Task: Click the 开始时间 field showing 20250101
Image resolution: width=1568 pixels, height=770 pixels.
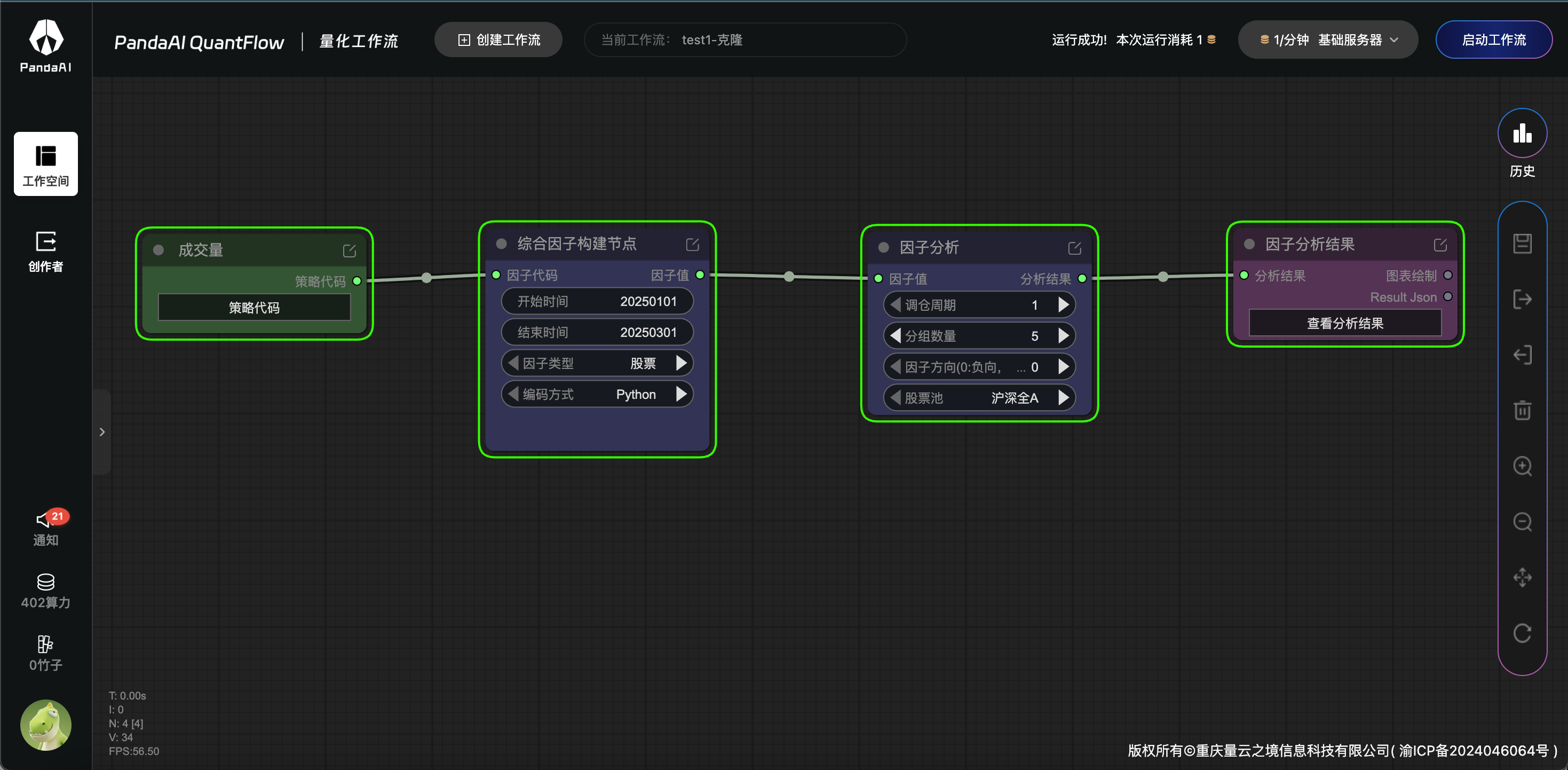Action: coord(597,301)
